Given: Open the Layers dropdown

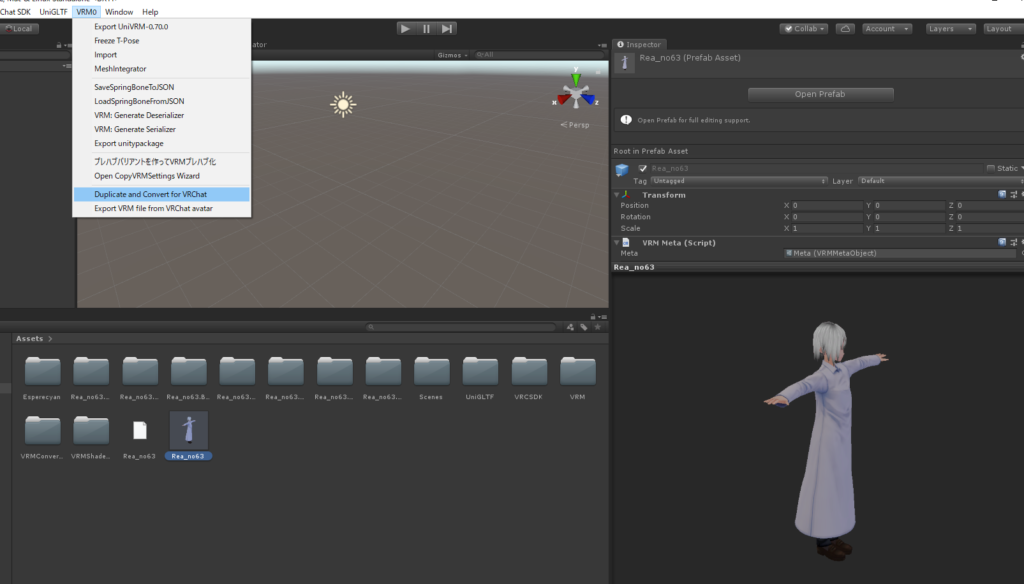Looking at the screenshot, I should 950,29.
